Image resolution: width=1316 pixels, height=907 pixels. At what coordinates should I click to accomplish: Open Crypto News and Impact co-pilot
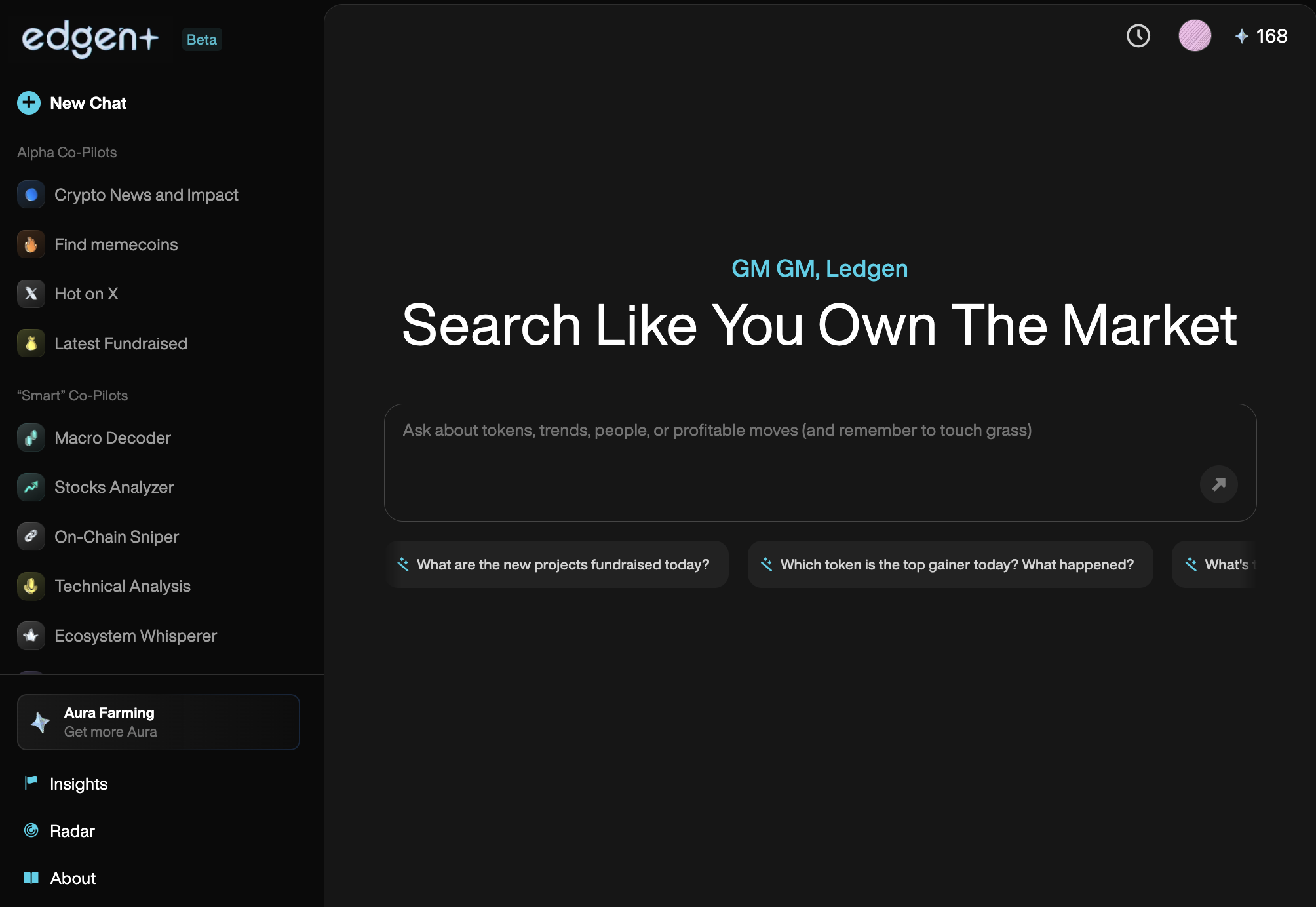pos(145,195)
